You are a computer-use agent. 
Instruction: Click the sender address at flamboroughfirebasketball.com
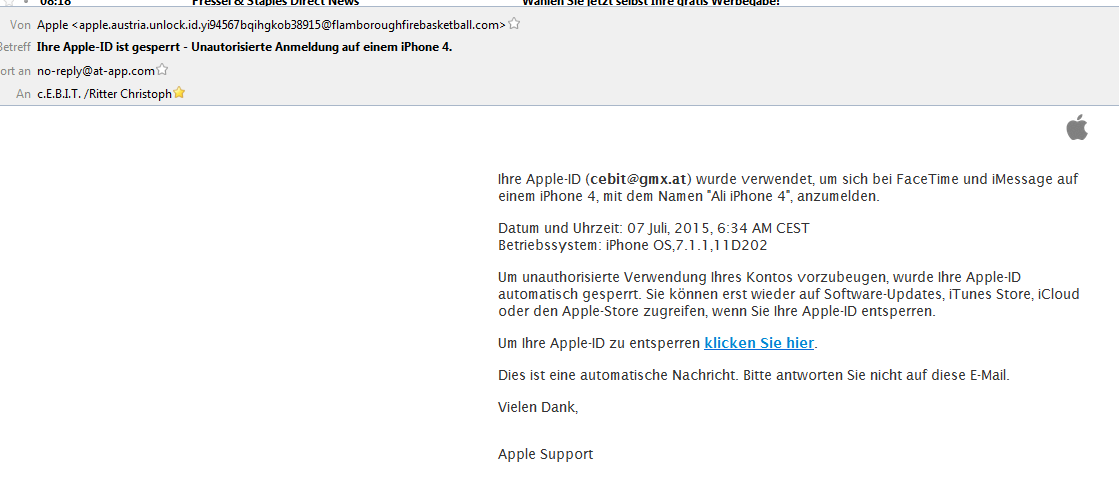pos(271,25)
